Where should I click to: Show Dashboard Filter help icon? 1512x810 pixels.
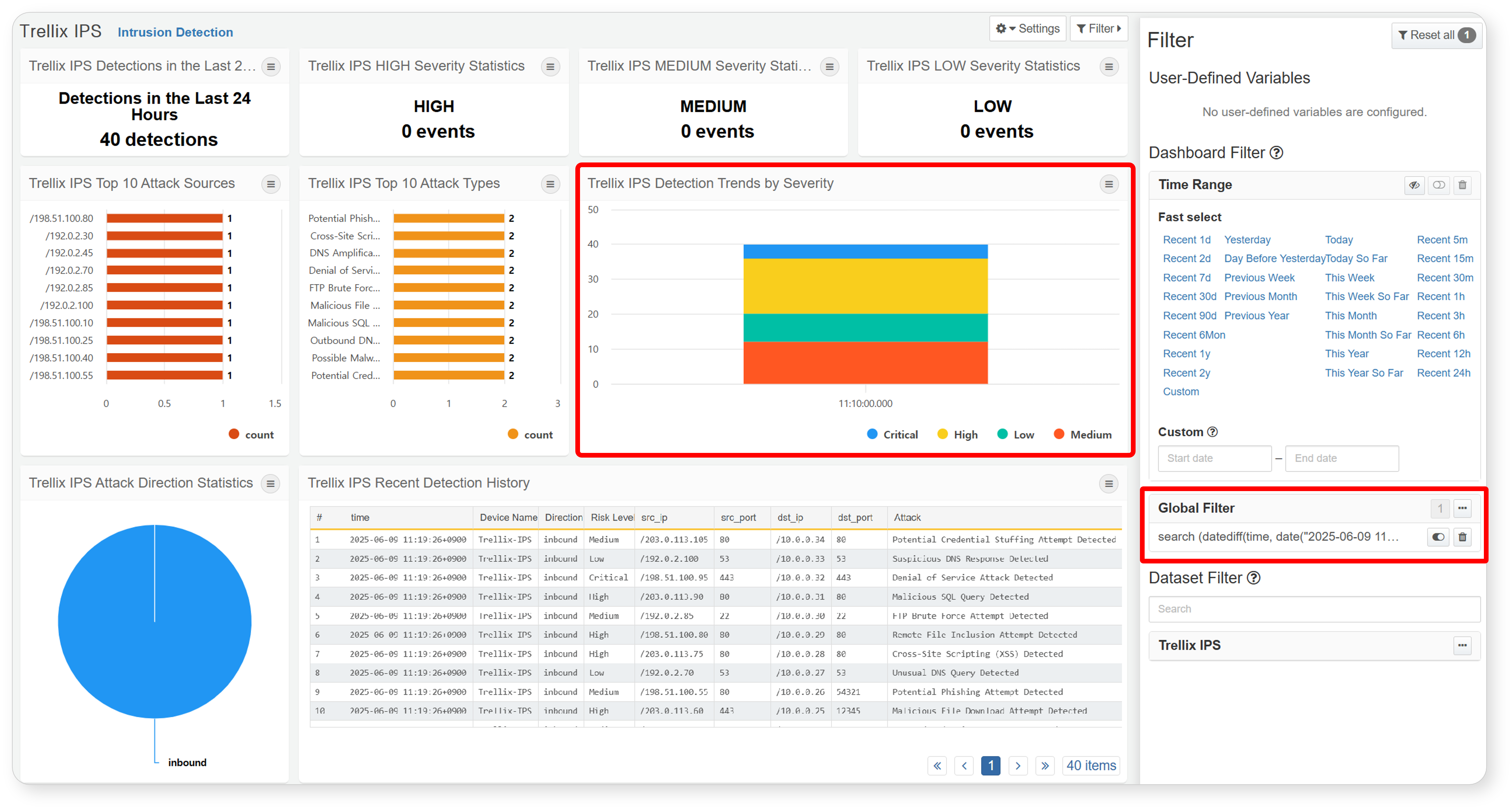(1277, 153)
